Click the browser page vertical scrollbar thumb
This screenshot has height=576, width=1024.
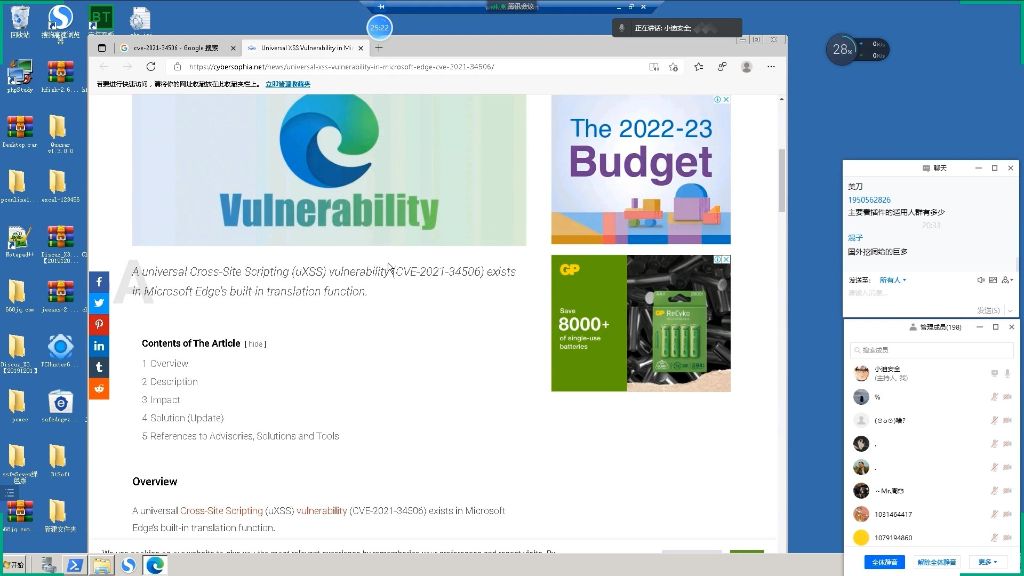[x=781, y=180]
